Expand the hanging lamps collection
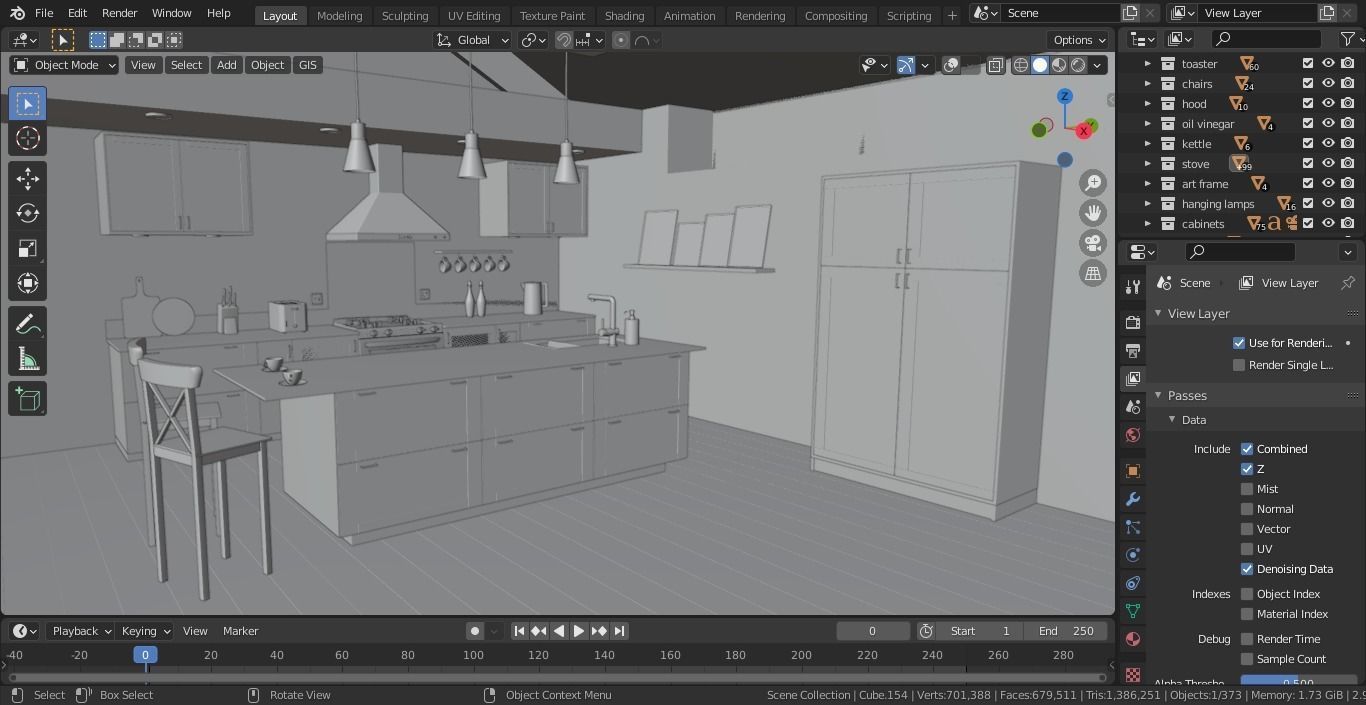The image size is (1366, 705). point(1148,204)
